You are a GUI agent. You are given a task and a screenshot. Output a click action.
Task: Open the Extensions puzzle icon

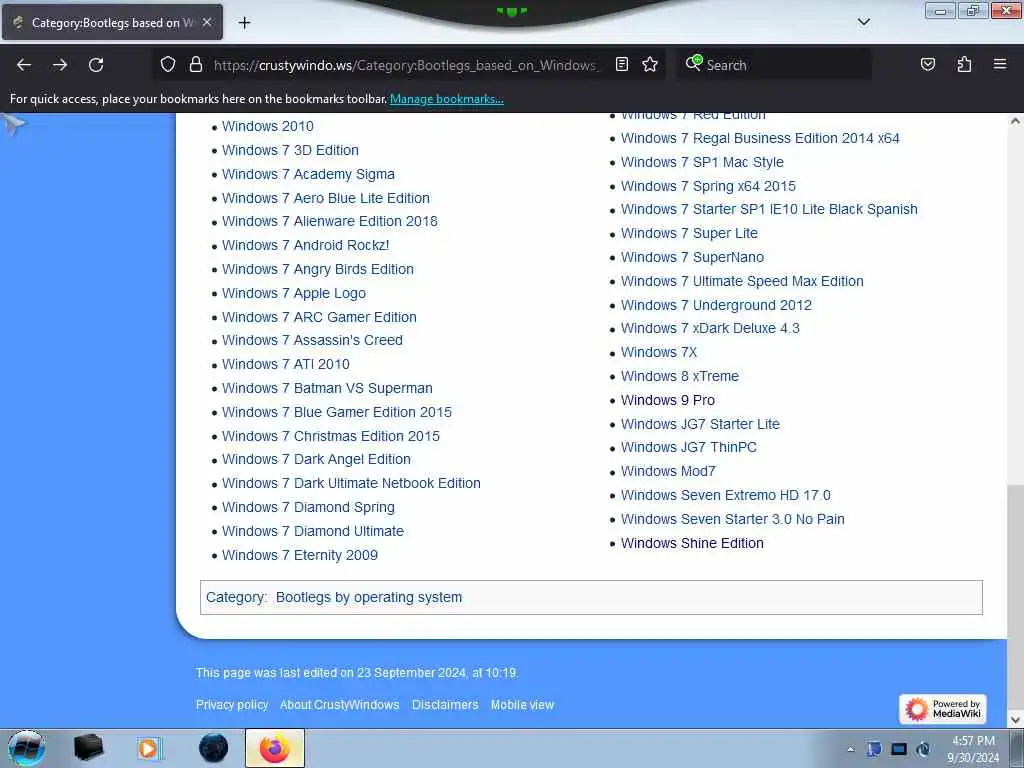coord(964,65)
